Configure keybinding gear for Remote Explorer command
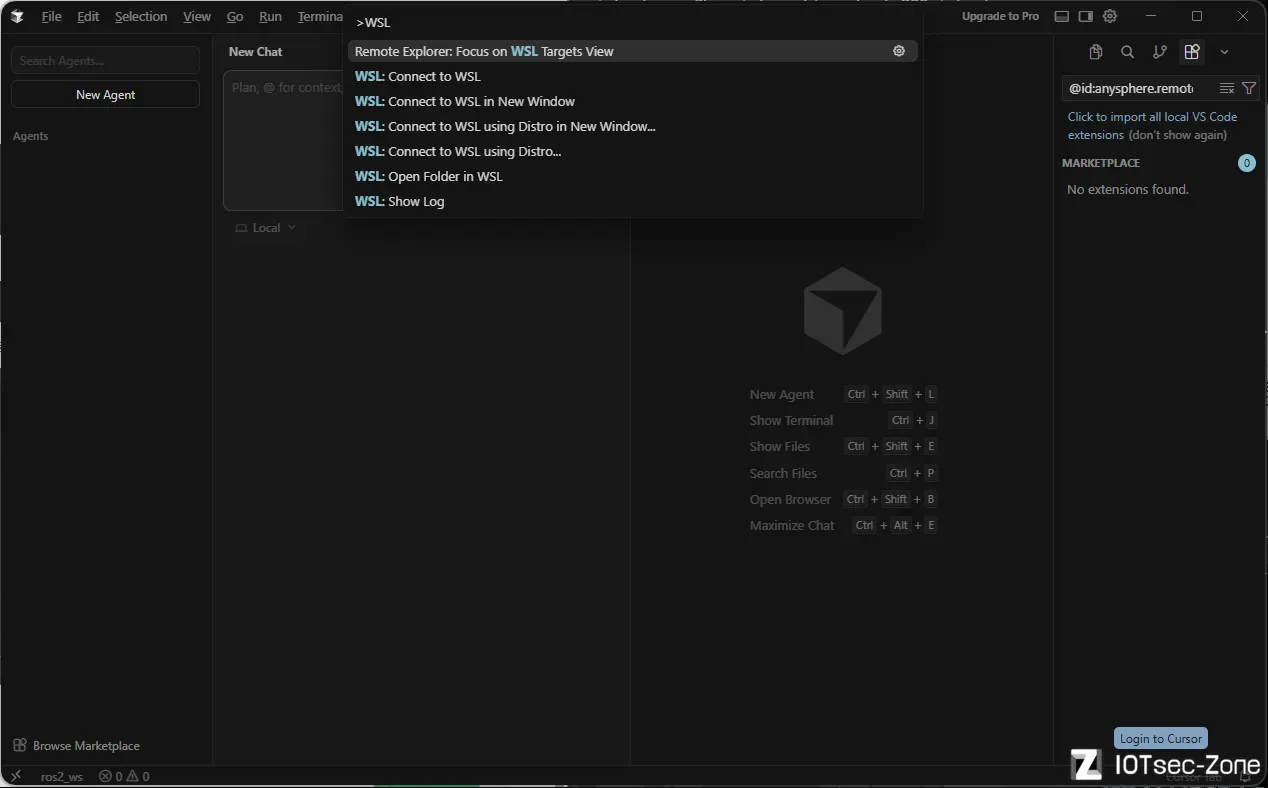The height and width of the screenshot is (788, 1268). click(899, 51)
